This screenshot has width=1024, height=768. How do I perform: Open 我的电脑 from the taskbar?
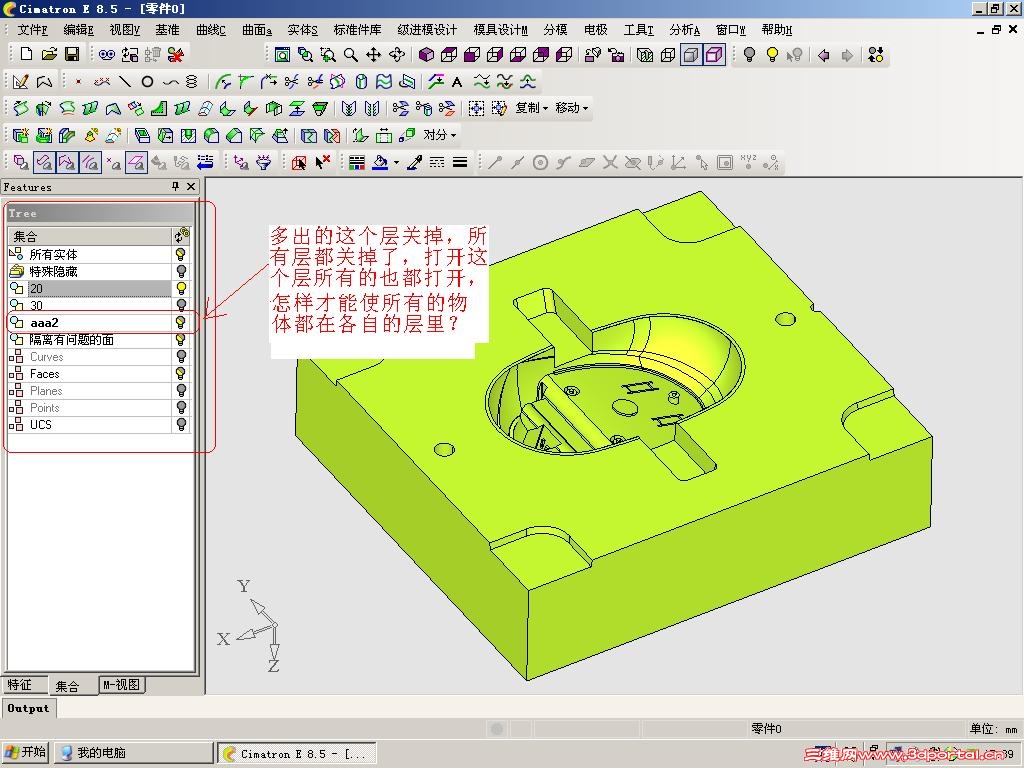[x=133, y=752]
